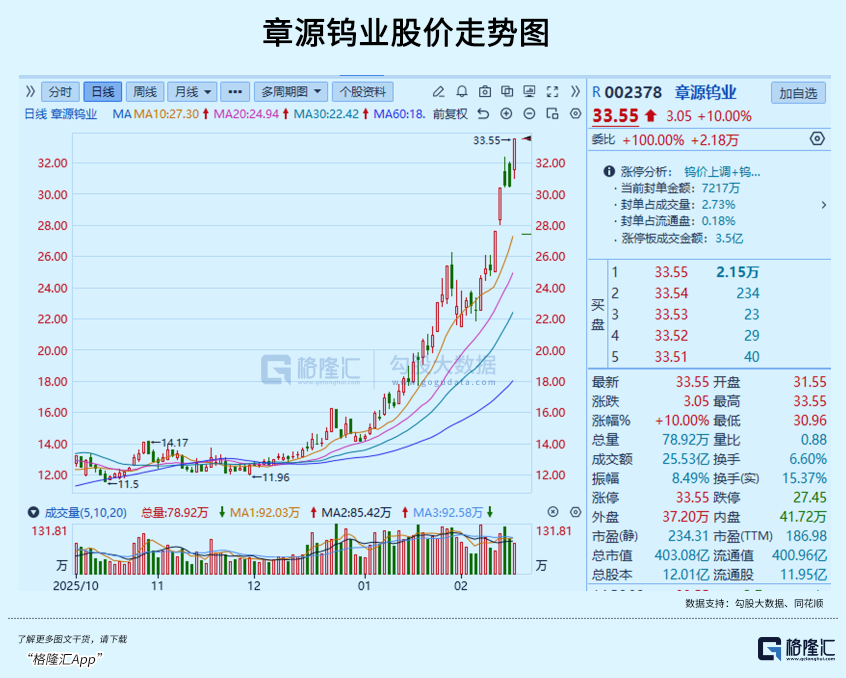Screen dimensions: 846x678
Task: Zoom in on the K-line chart
Action: pos(506,113)
